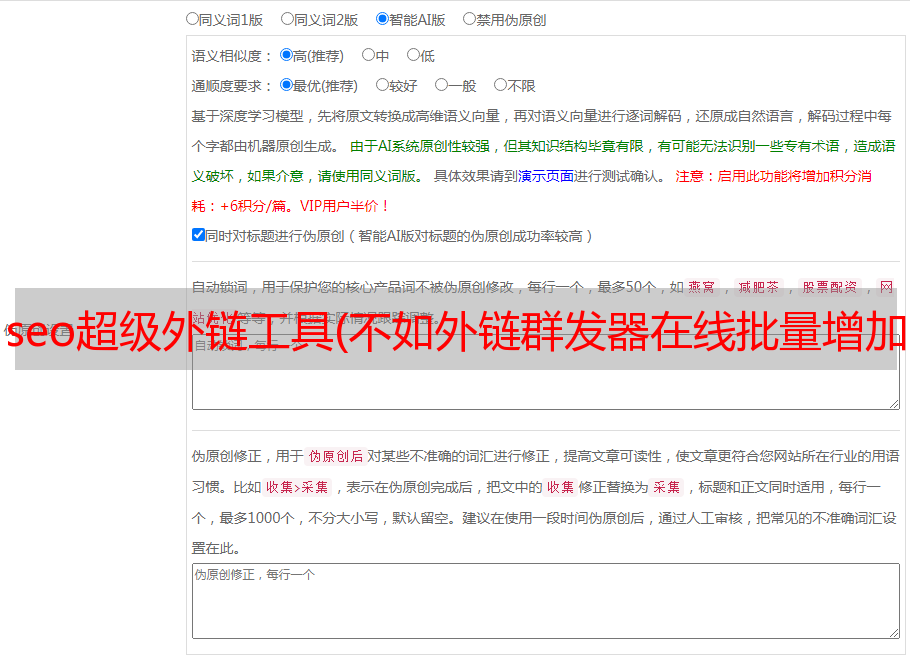Set 通顺度要求 to 不限

point(500,85)
